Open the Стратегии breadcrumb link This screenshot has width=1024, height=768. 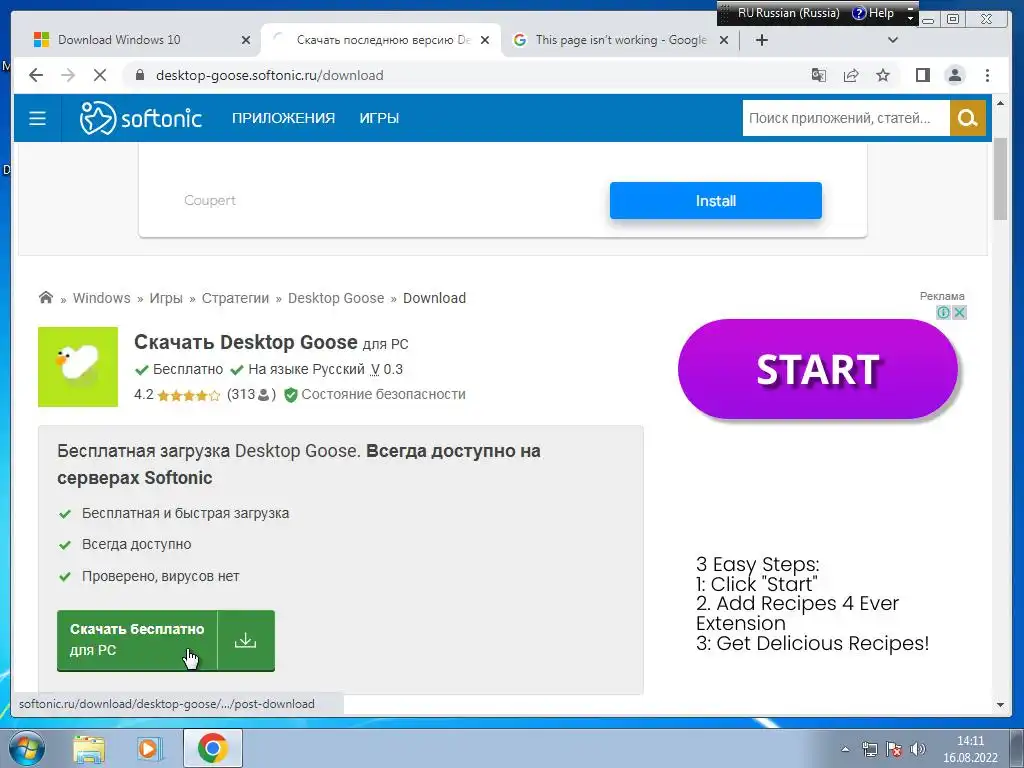click(235, 298)
